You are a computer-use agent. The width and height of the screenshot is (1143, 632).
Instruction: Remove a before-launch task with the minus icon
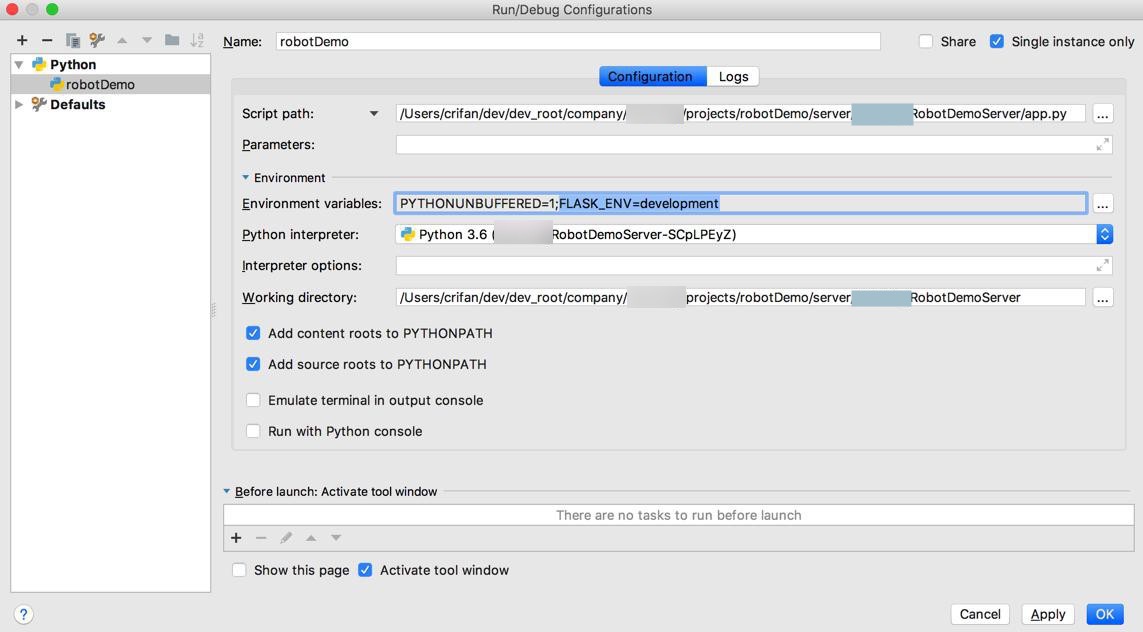[x=261, y=538]
